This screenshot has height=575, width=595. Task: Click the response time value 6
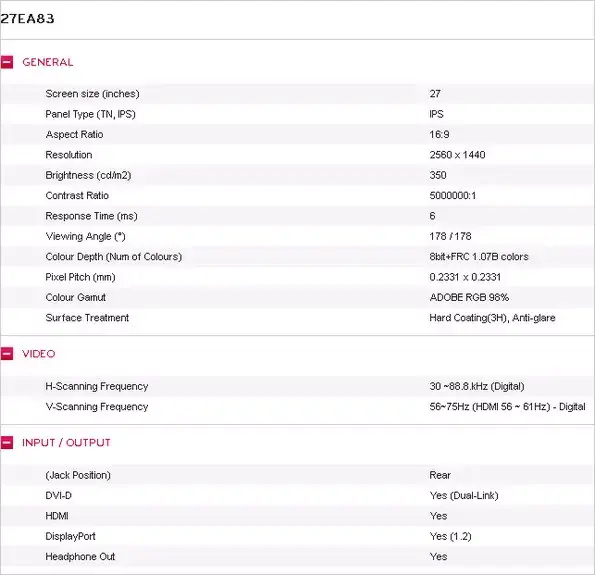(432, 216)
